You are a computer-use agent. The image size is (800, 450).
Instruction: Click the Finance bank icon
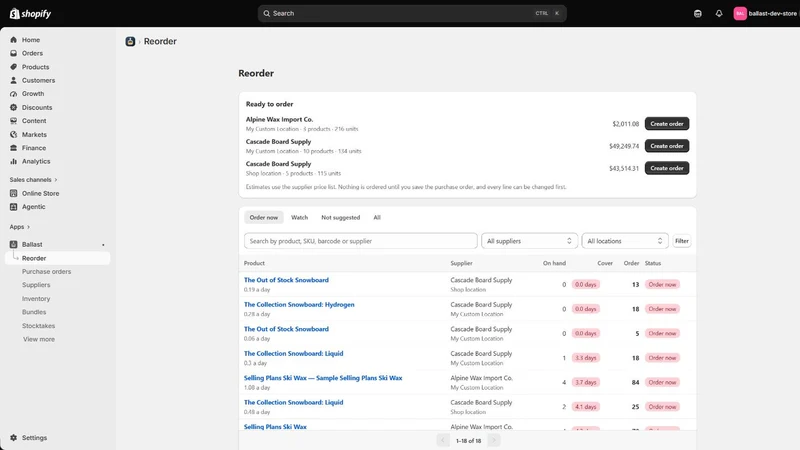14,148
